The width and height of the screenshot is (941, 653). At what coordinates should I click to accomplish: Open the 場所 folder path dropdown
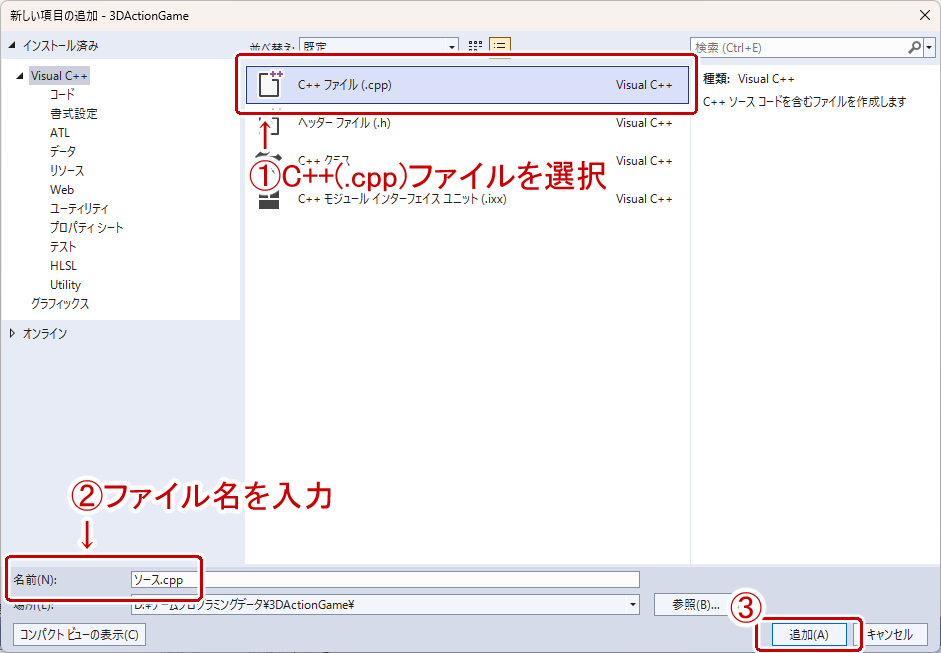(632, 602)
